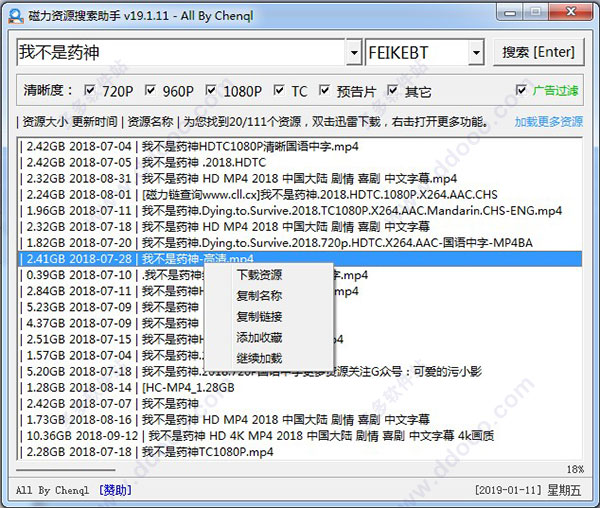Choose 复制名称 from context menu

tap(259, 295)
